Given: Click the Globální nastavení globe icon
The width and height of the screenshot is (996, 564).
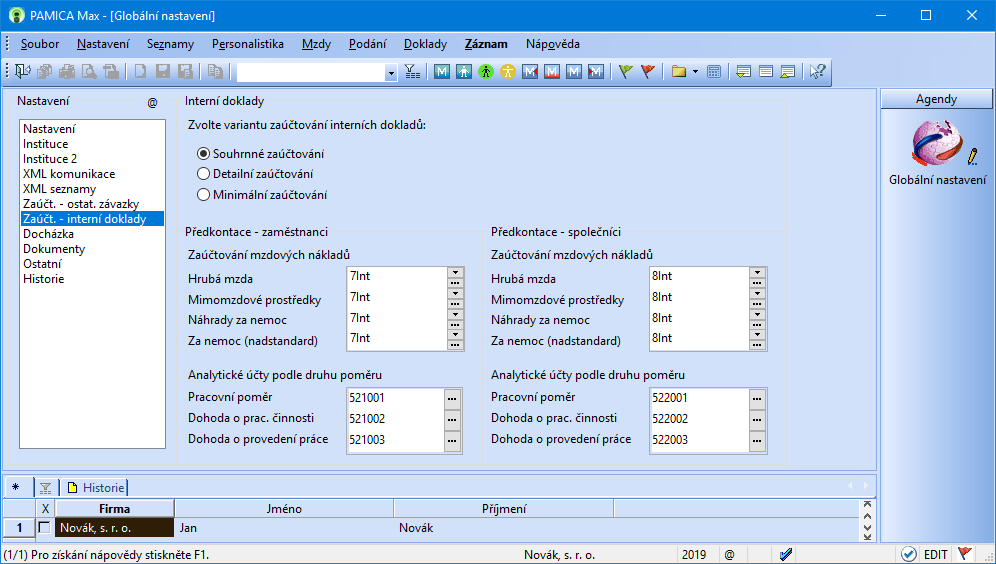Looking at the screenshot, I should click(938, 143).
